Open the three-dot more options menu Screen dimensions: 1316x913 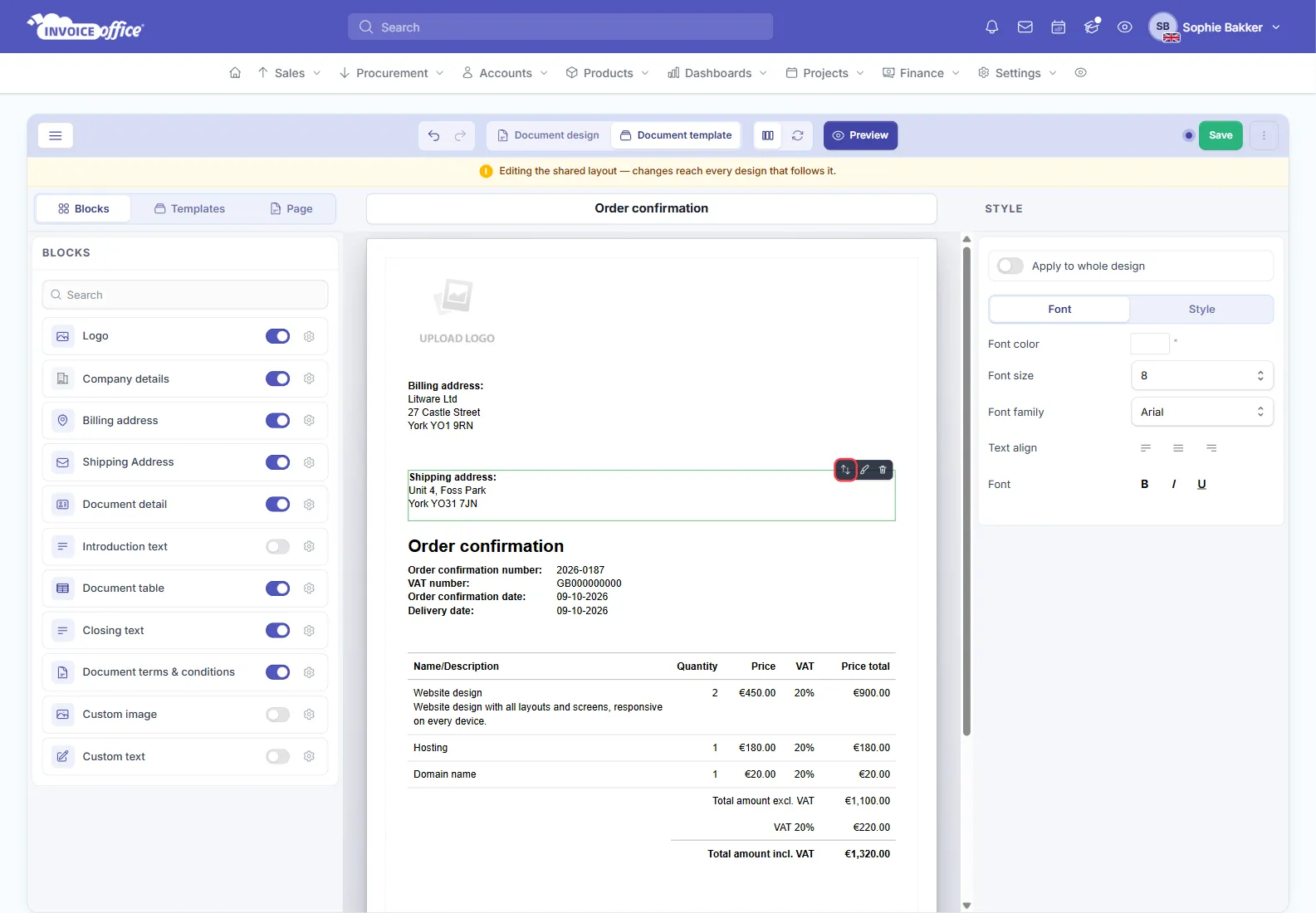(x=1264, y=135)
